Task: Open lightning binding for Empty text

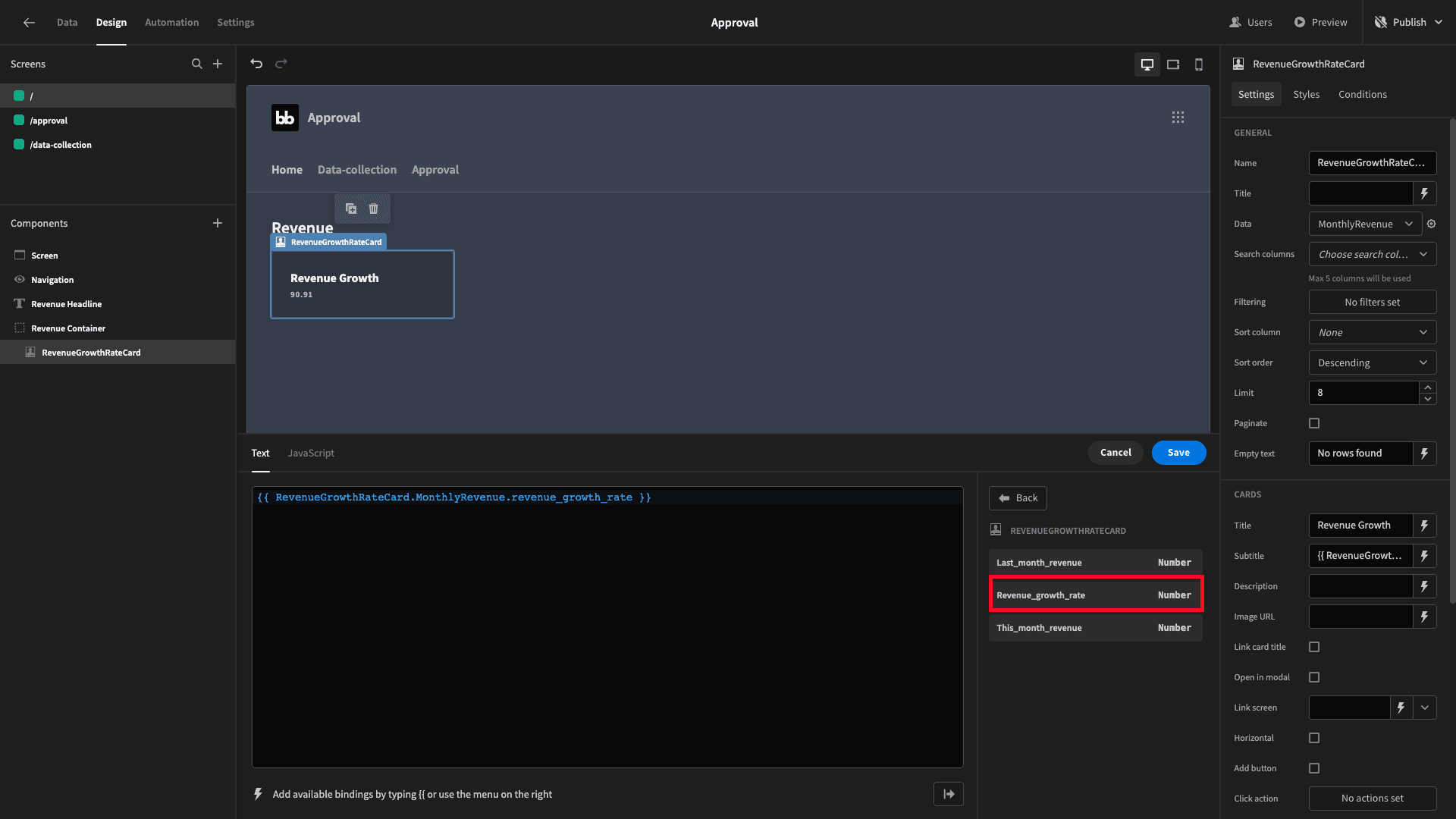Action: [x=1424, y=453]
